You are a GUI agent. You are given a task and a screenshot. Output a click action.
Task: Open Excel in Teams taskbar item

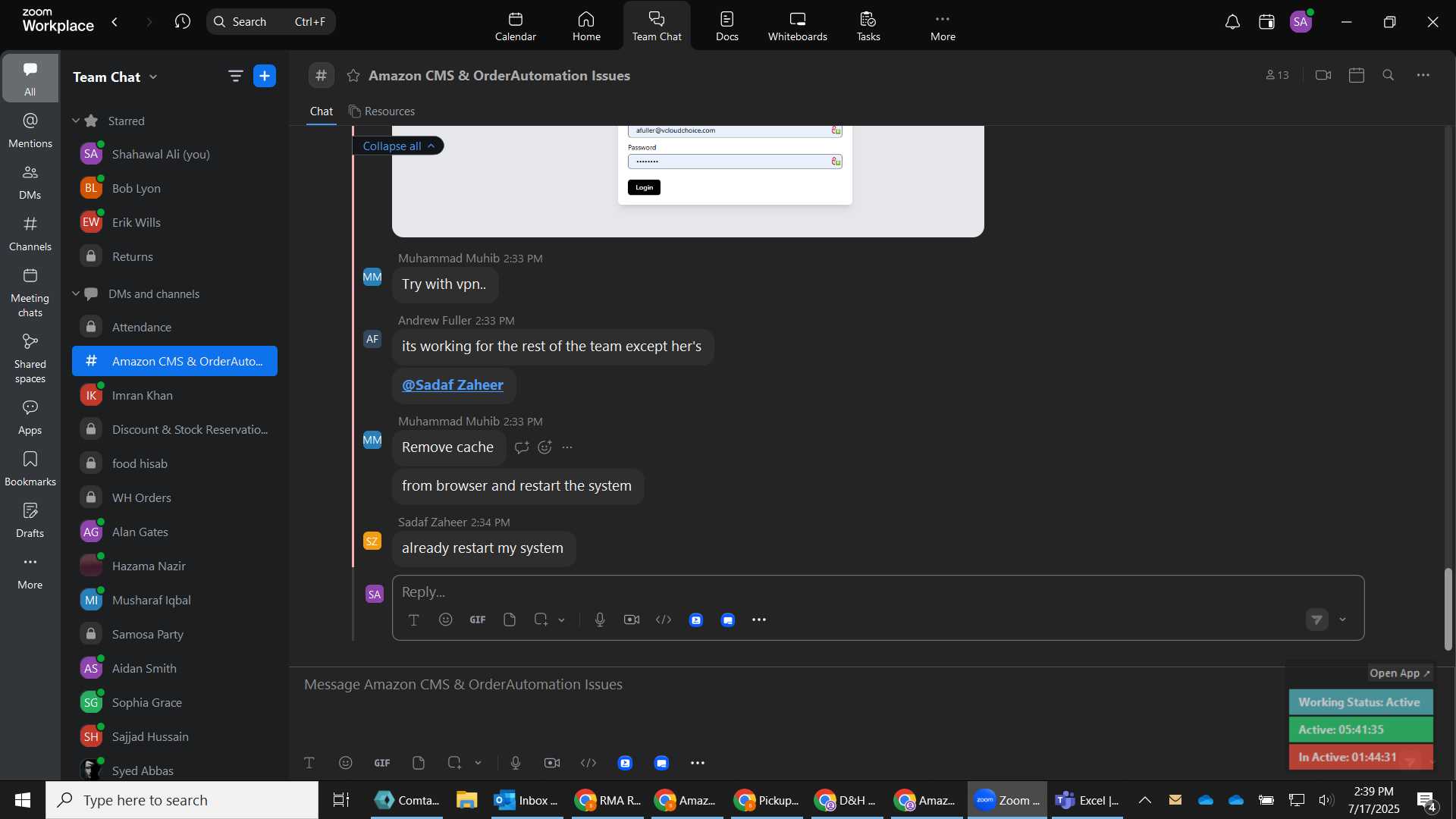pyautogui.click(x=1087, y=800)
